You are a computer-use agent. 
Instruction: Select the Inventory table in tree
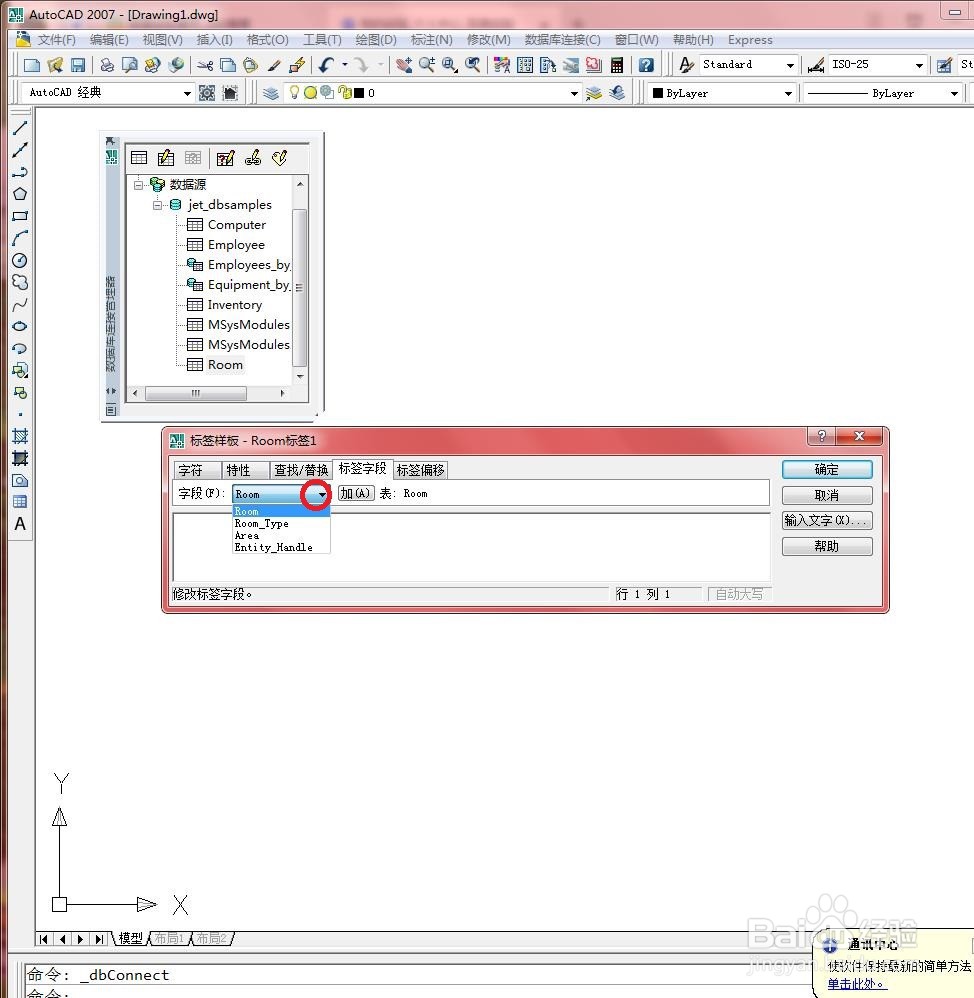tap(234, 305)
